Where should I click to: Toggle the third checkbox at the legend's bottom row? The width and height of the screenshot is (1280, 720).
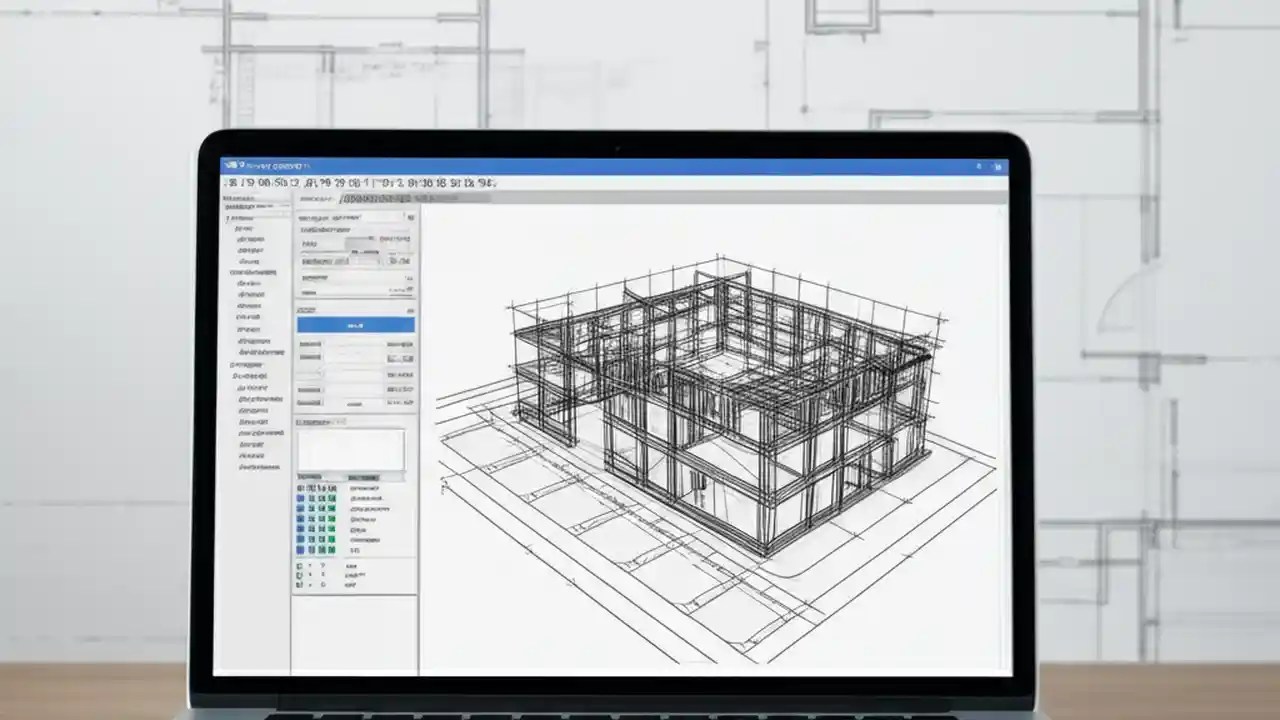coord(299,583)
